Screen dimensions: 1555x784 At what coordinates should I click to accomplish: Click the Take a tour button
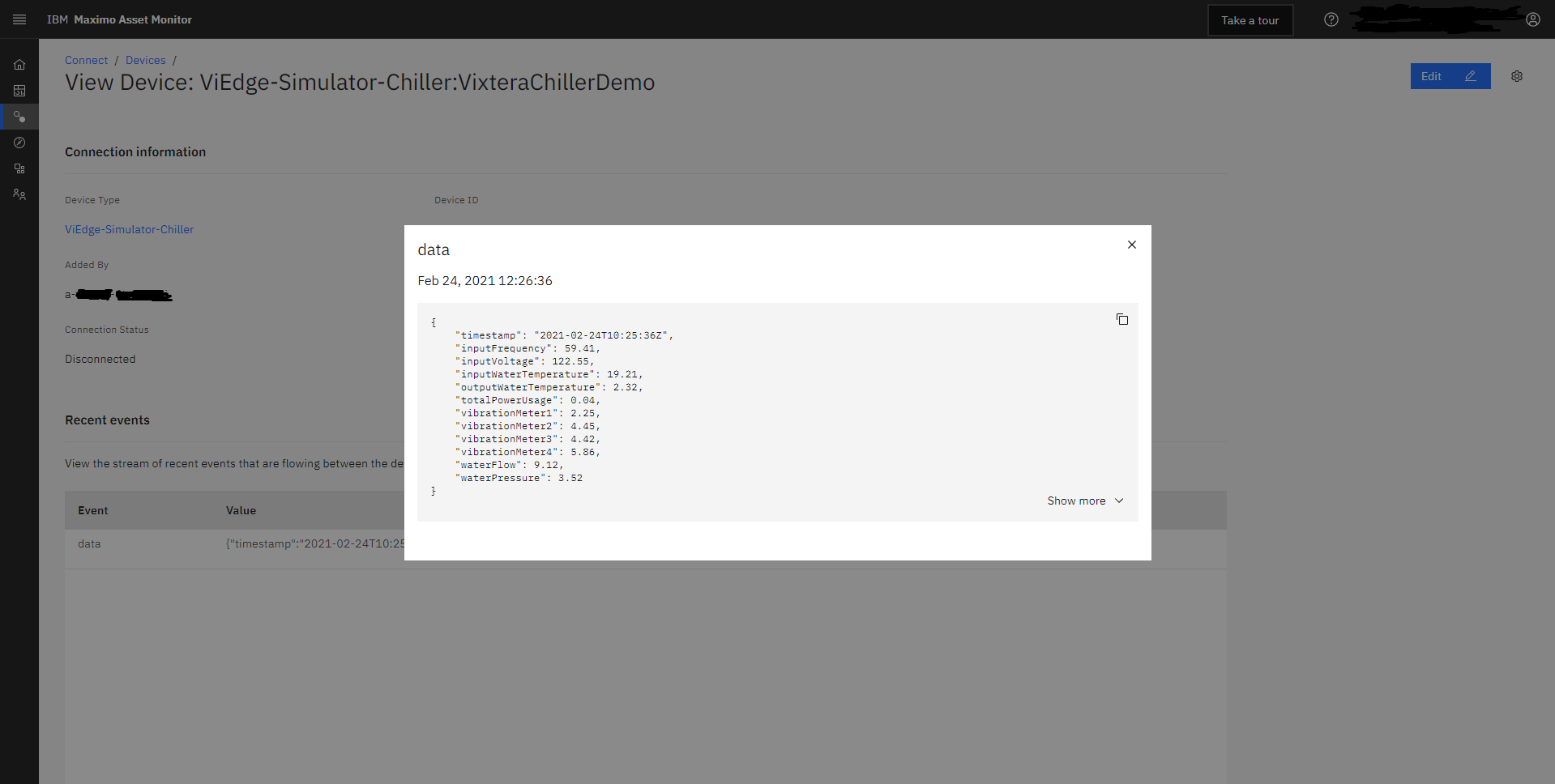[1250, 20]
